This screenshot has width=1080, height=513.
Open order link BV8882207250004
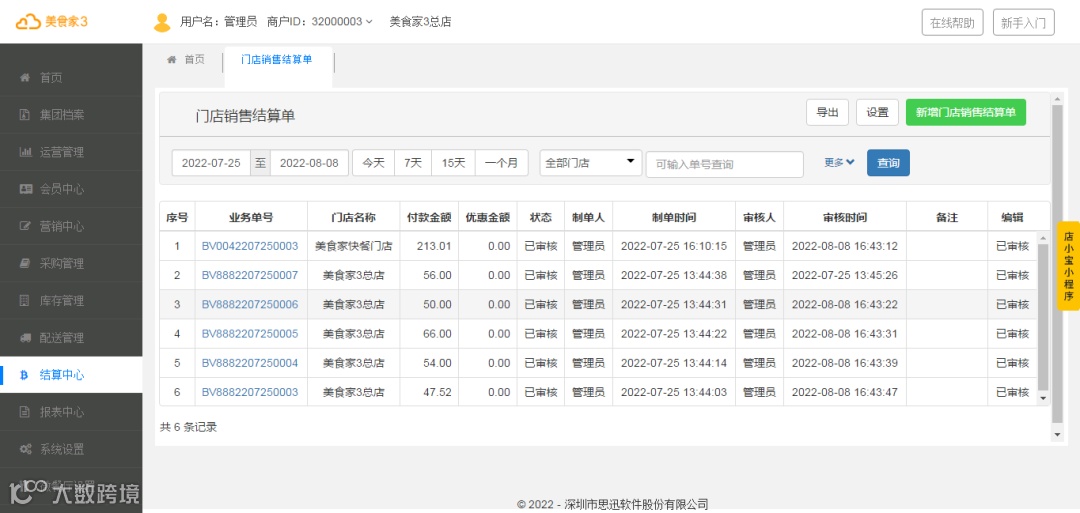coord(250,363)
